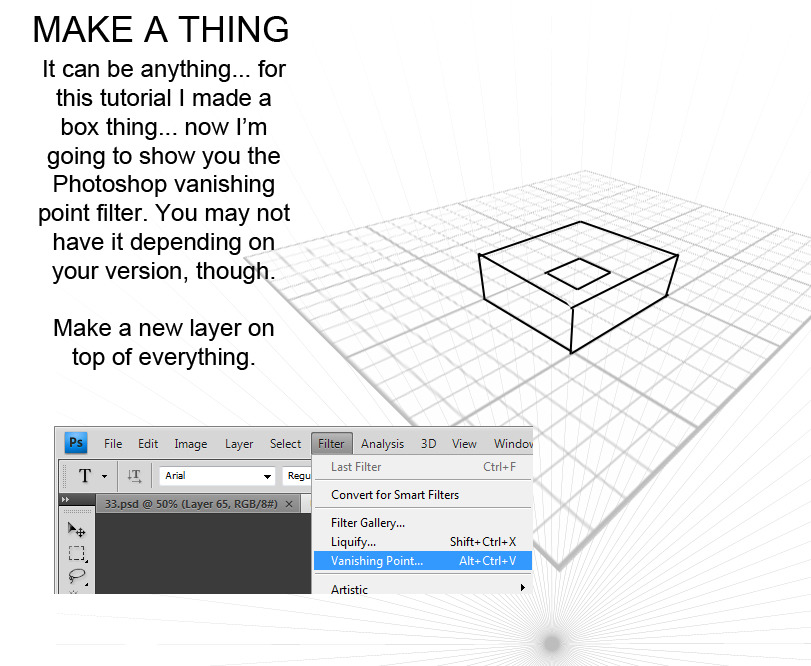Open the File menu
811x666 pixels.
pos(113,444)
